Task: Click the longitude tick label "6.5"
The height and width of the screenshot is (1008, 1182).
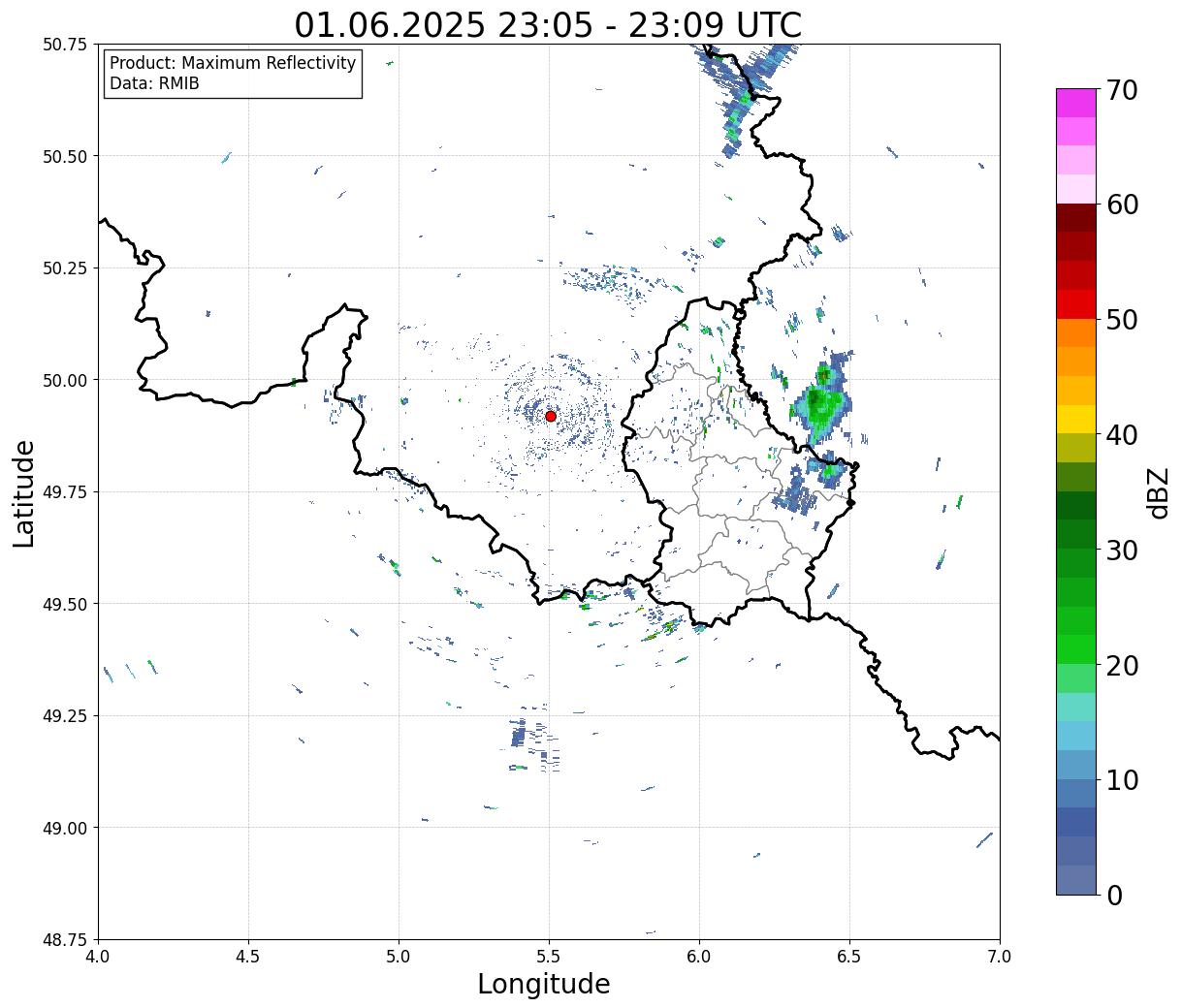Action: tap(849, 957)
